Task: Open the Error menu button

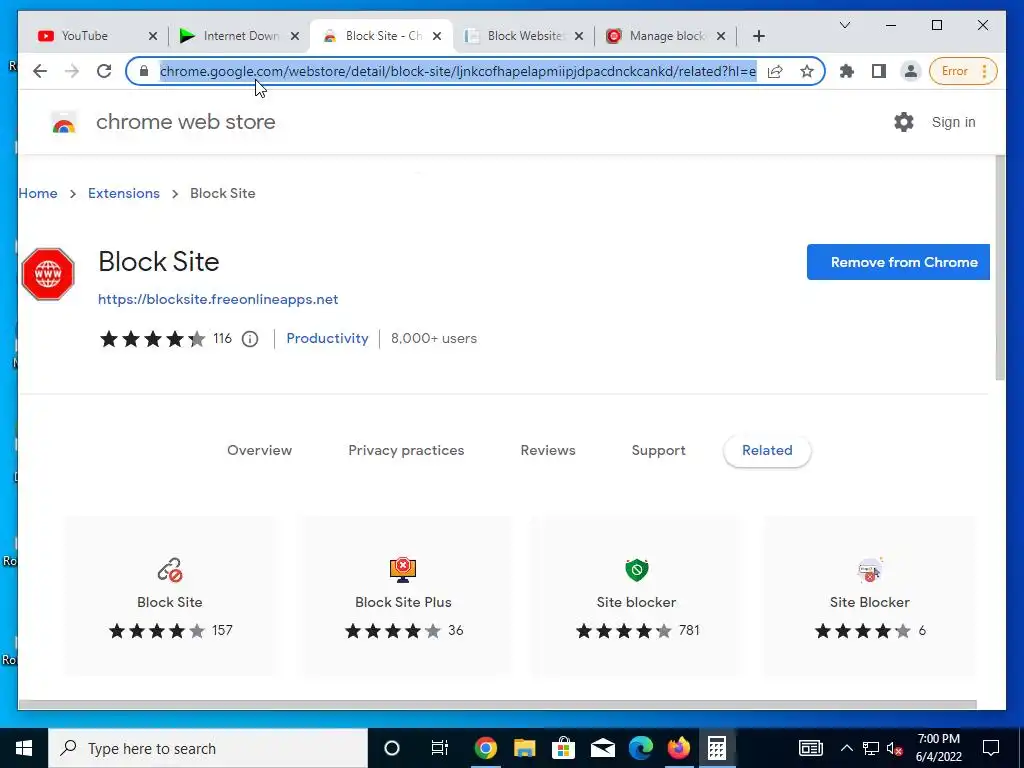Action: [x=963, y=71]
